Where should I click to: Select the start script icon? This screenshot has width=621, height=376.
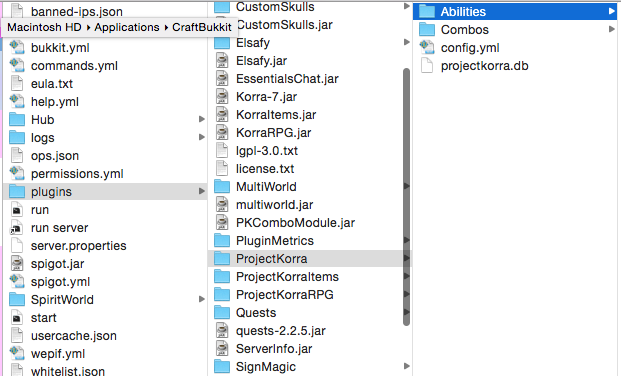pos(17,318)
